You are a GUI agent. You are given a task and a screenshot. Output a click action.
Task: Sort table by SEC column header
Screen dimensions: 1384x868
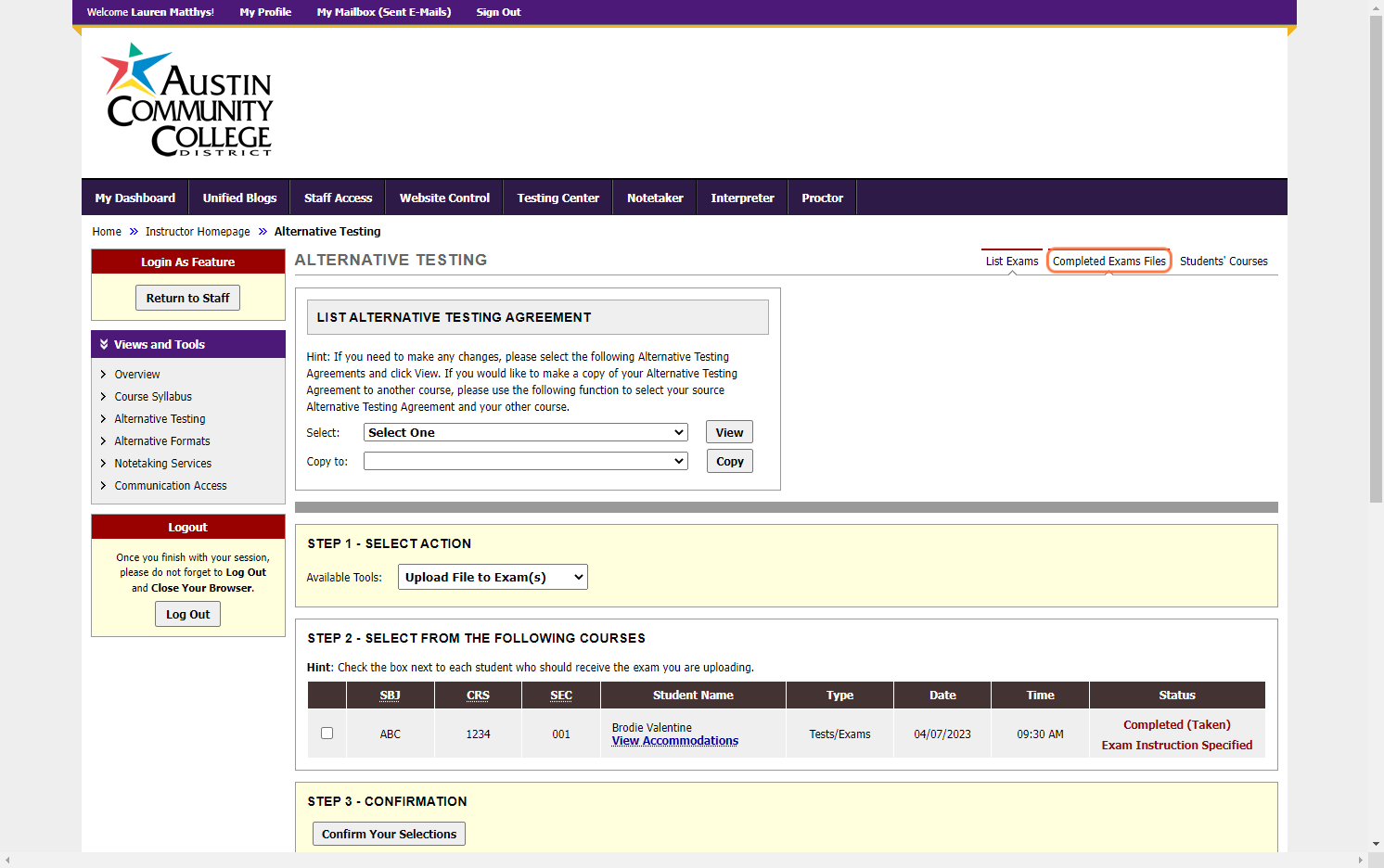[561, 696]
